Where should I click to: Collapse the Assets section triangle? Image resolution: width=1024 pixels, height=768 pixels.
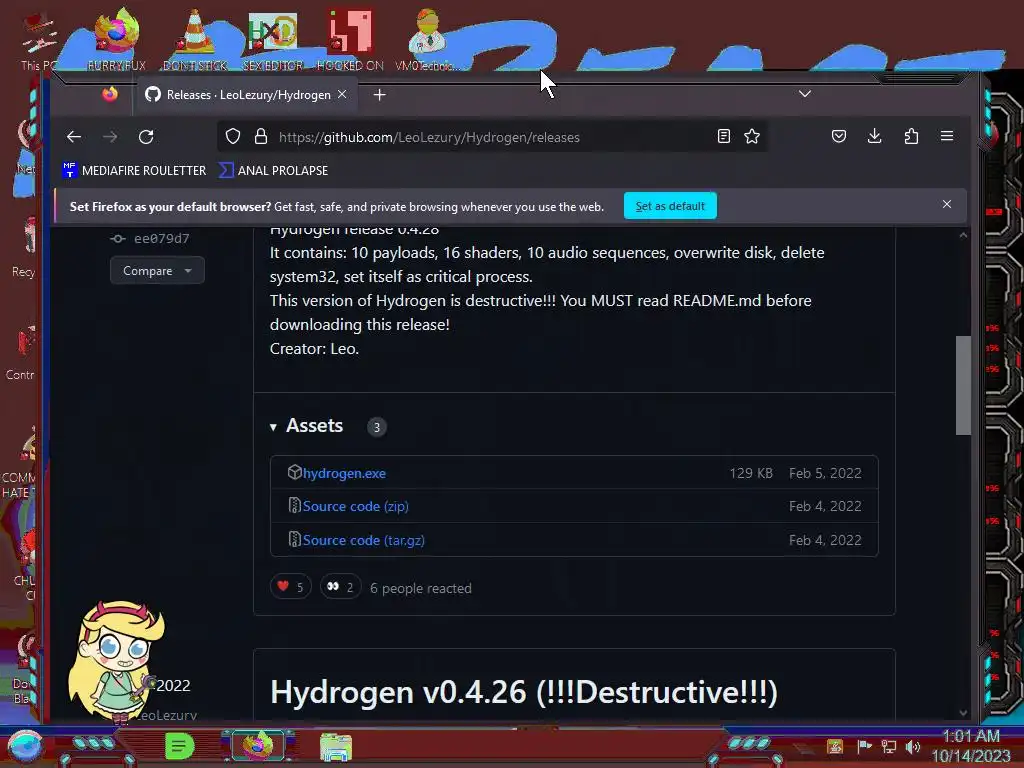[x=273, y=427]
